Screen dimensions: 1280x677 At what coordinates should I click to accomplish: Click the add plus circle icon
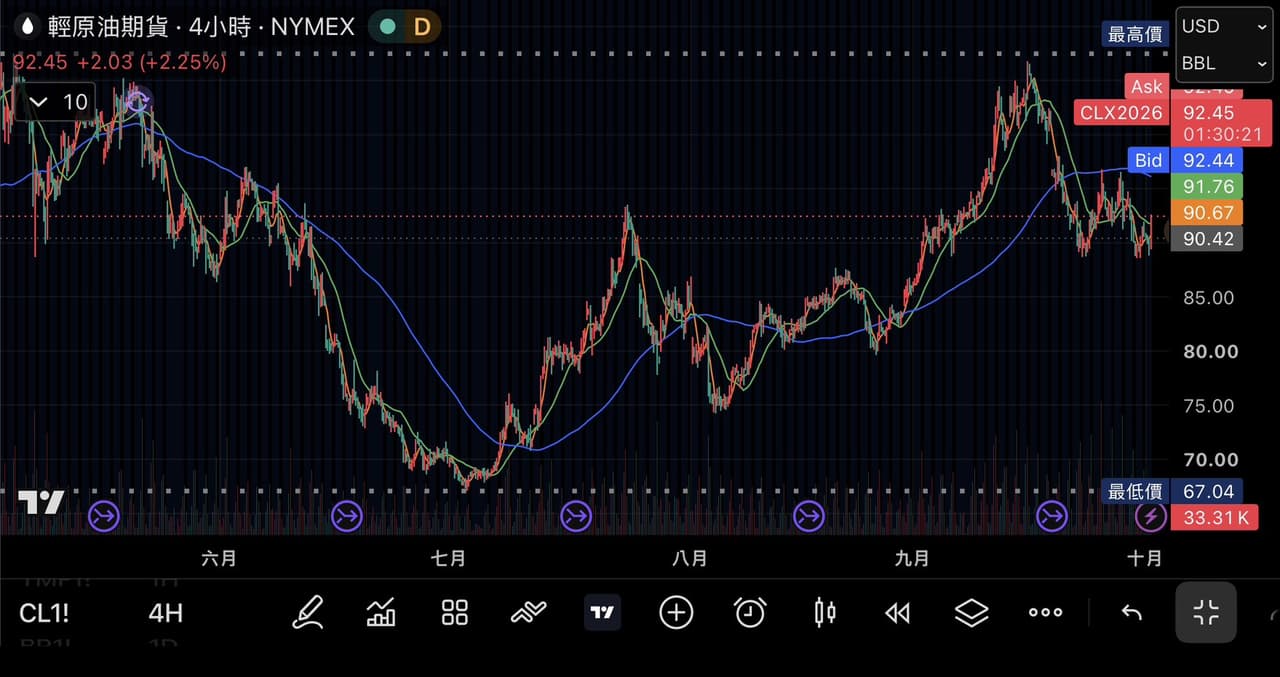coord(676,612)
